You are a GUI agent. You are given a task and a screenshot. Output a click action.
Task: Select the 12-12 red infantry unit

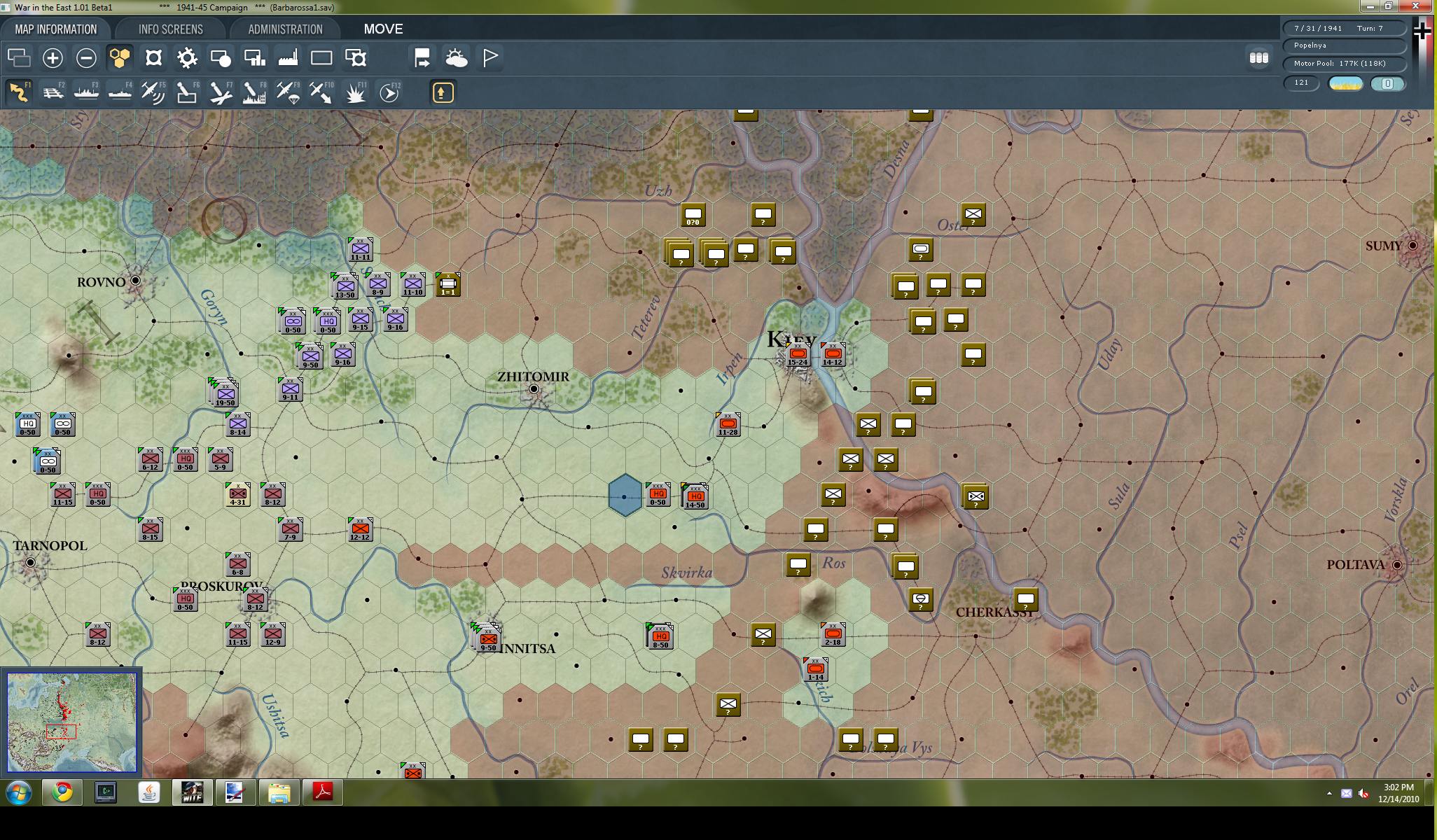pyautogui.click(x=360, y=530)
